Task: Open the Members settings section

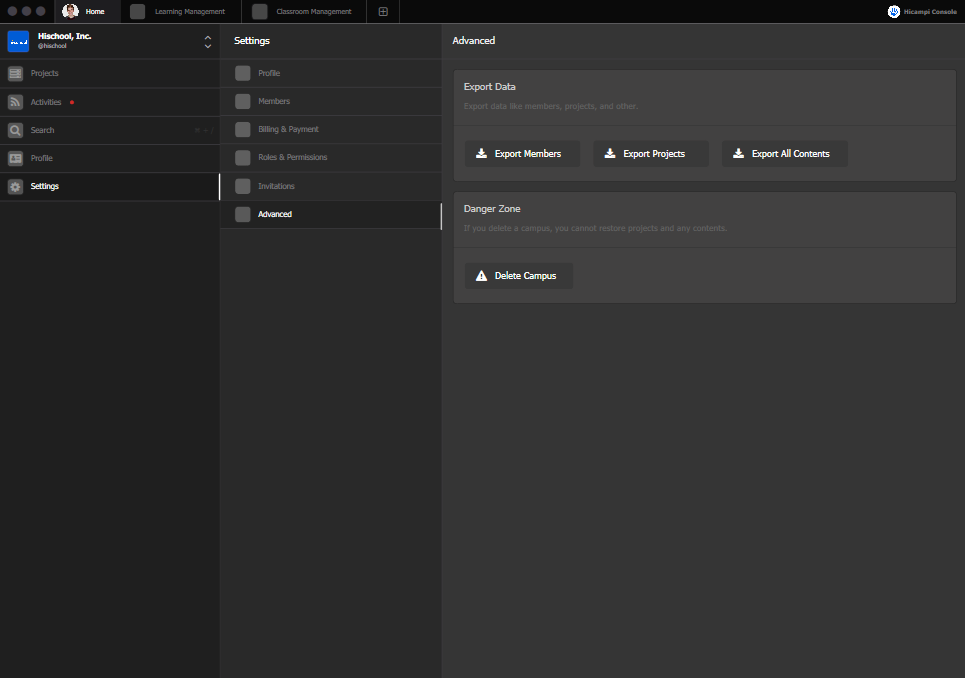Action: (273, 101)
